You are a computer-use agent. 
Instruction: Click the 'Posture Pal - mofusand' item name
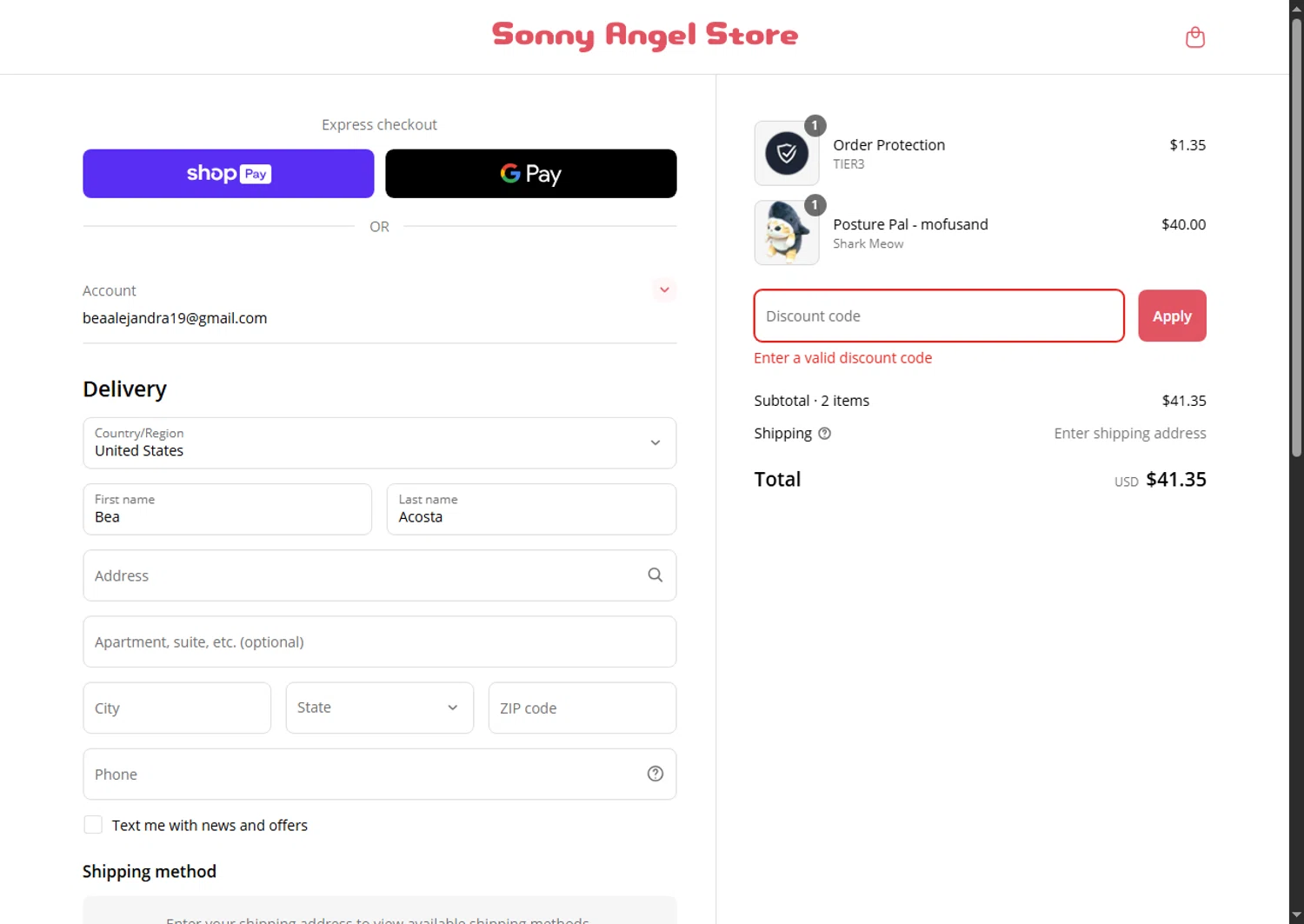tap(910, 224)
